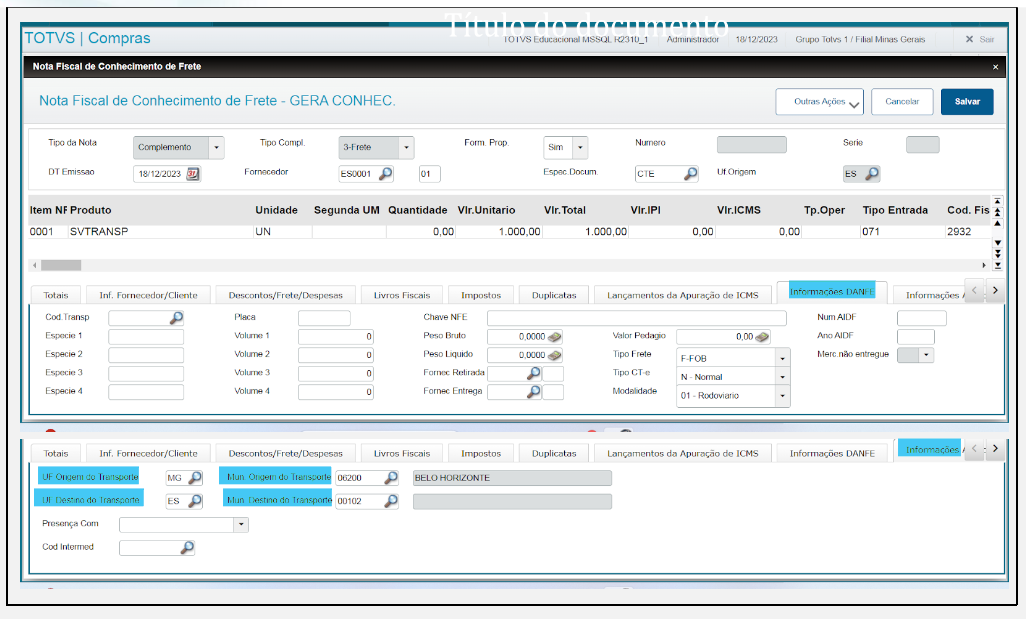Jump to first grid row arrow
This screenshot has width=1026, height=619.
click(997, 201)
